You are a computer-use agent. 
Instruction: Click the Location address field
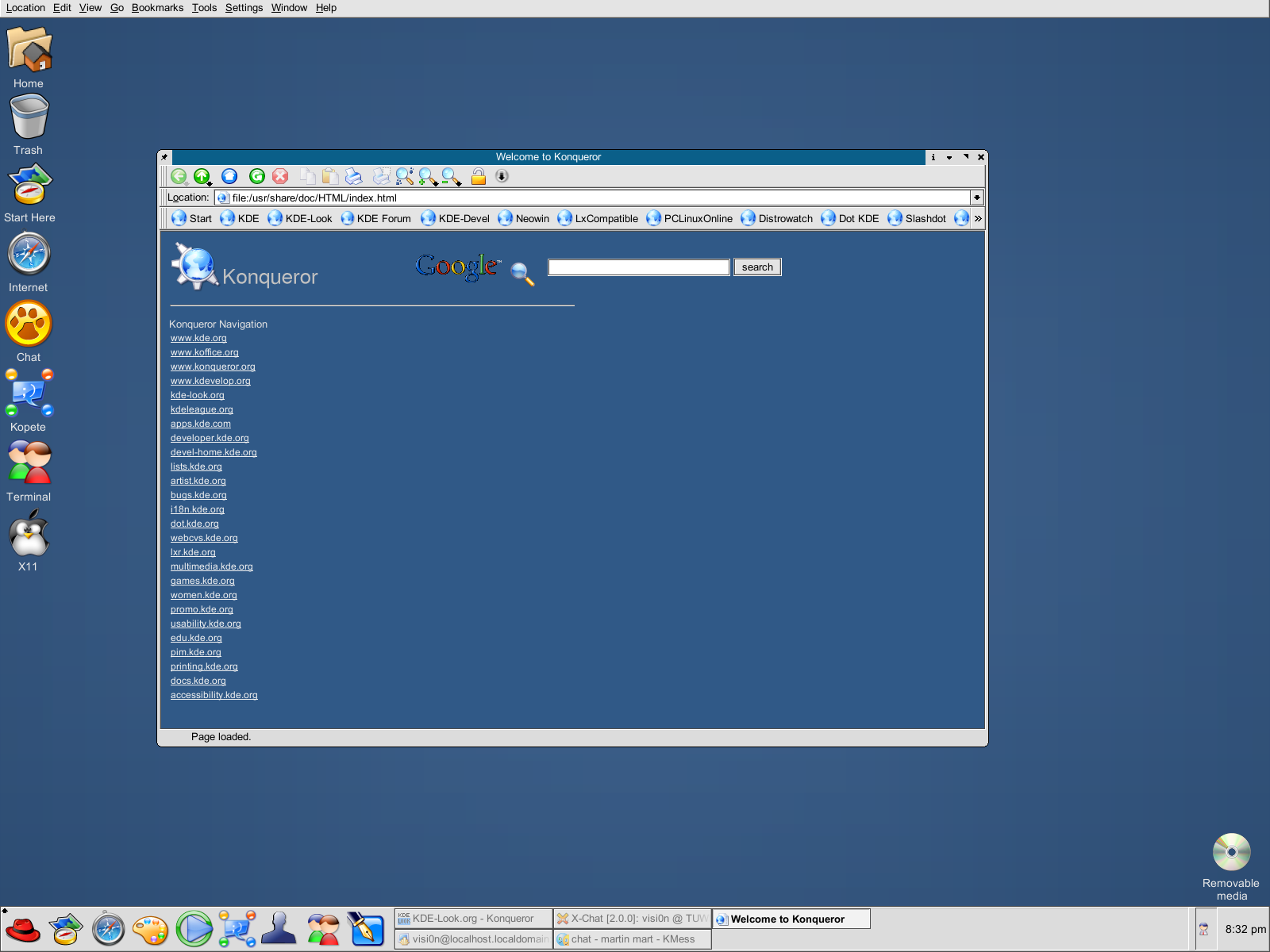point(592,198)
